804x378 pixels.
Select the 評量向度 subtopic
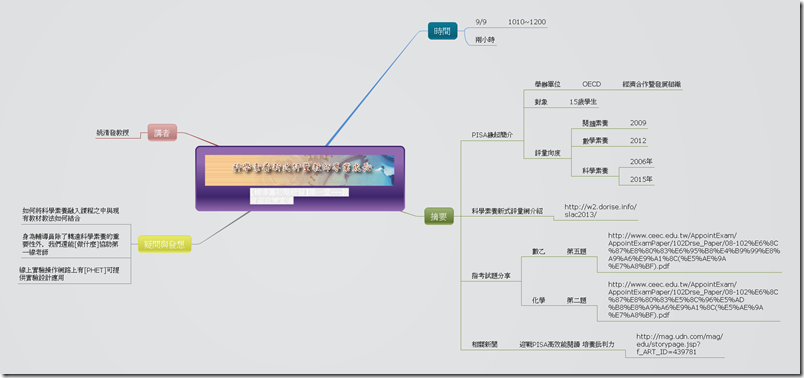[548, 153]
